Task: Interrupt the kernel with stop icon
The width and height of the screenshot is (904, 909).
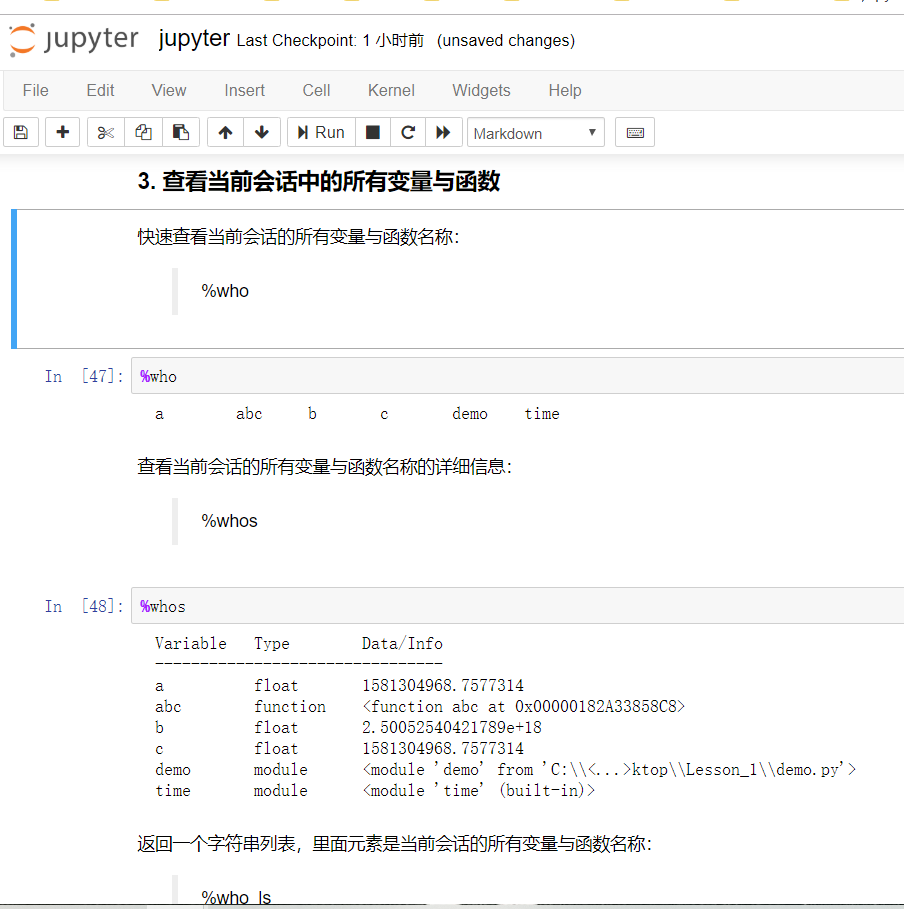Action: 373,132
